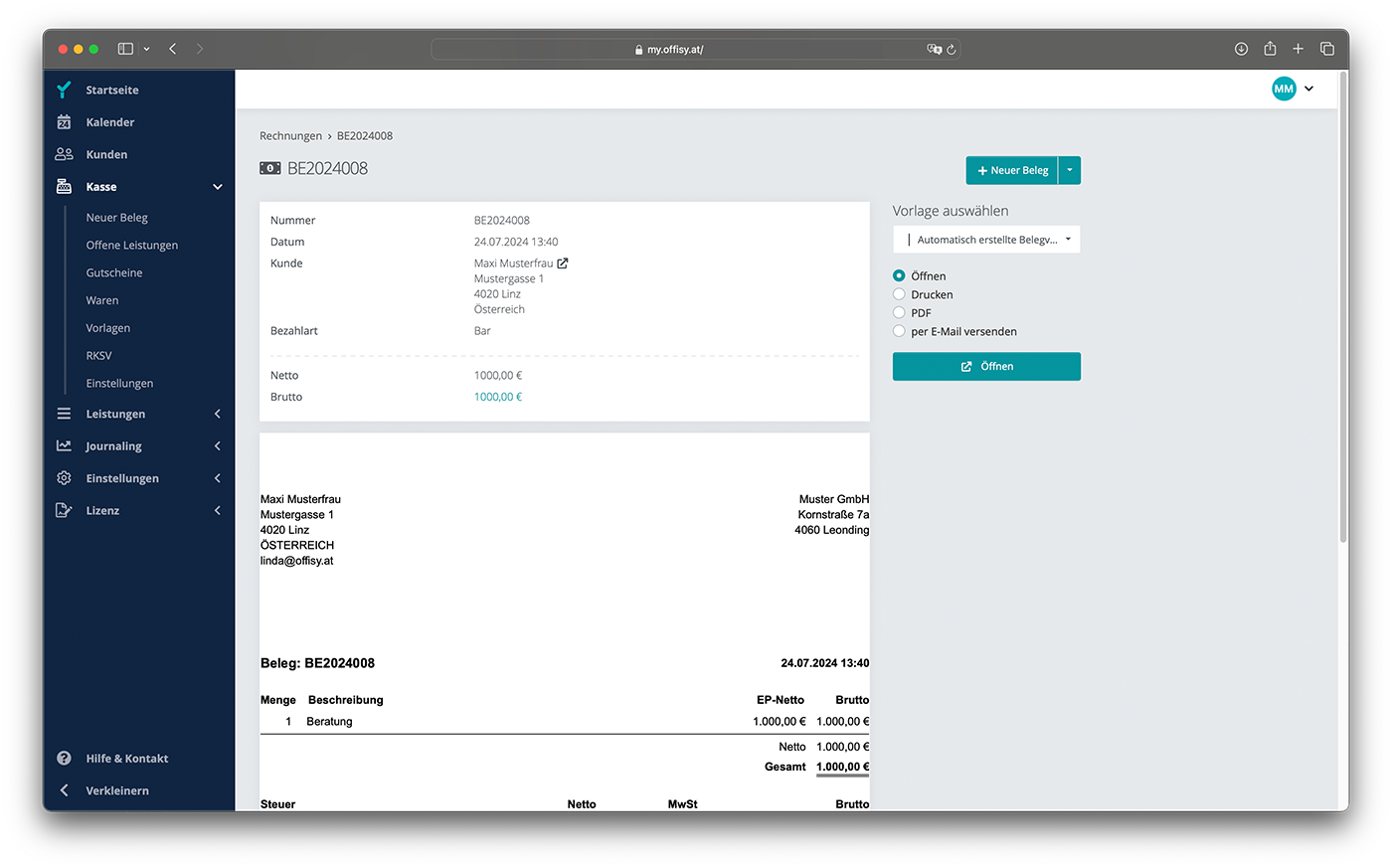This screenshot has width=1392, height=868.
Task: Open Safari sidebar options dropdown arrow
Action: pos(146,49)
